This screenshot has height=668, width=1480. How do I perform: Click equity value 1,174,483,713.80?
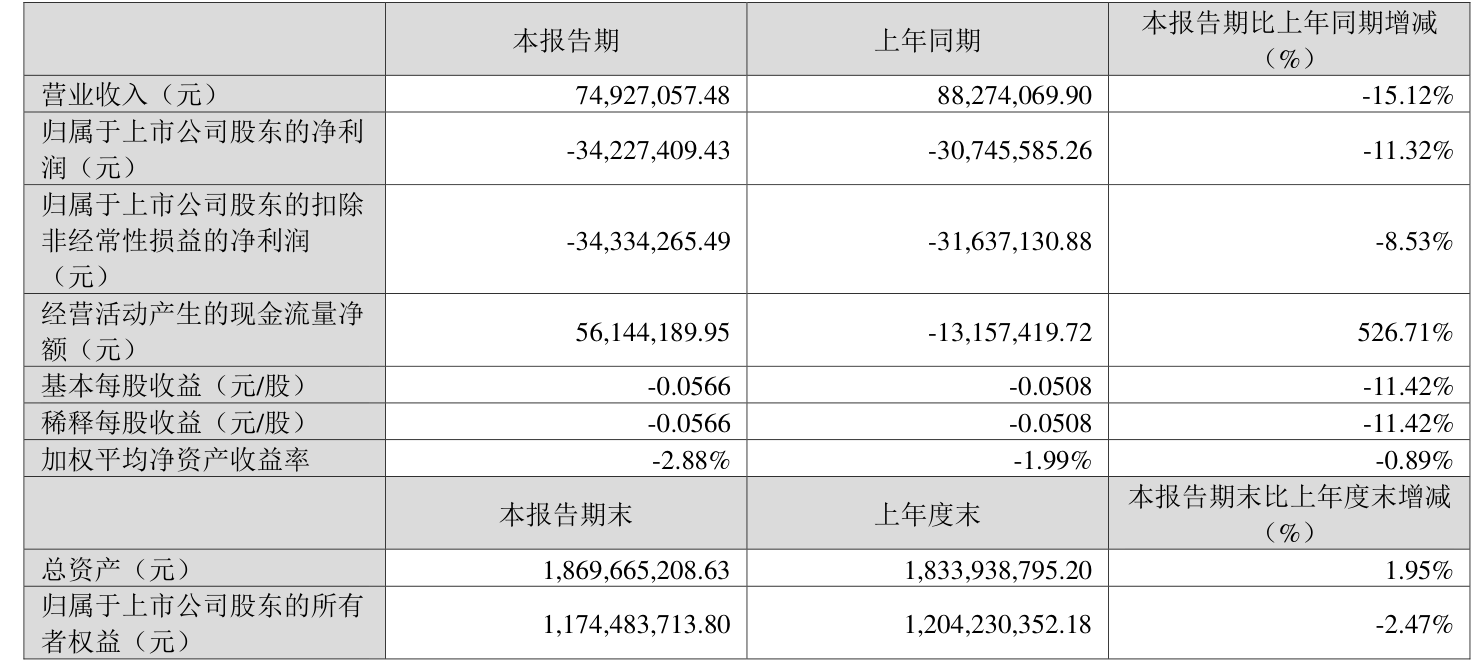tap(634, 625)
